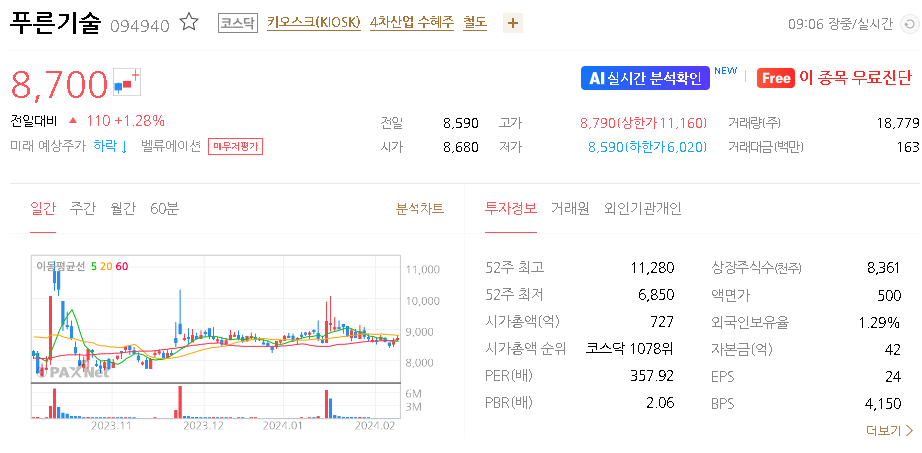Open the 키오스크(KIOSK) theme link

pyautogui.click(x=313, y=24)
